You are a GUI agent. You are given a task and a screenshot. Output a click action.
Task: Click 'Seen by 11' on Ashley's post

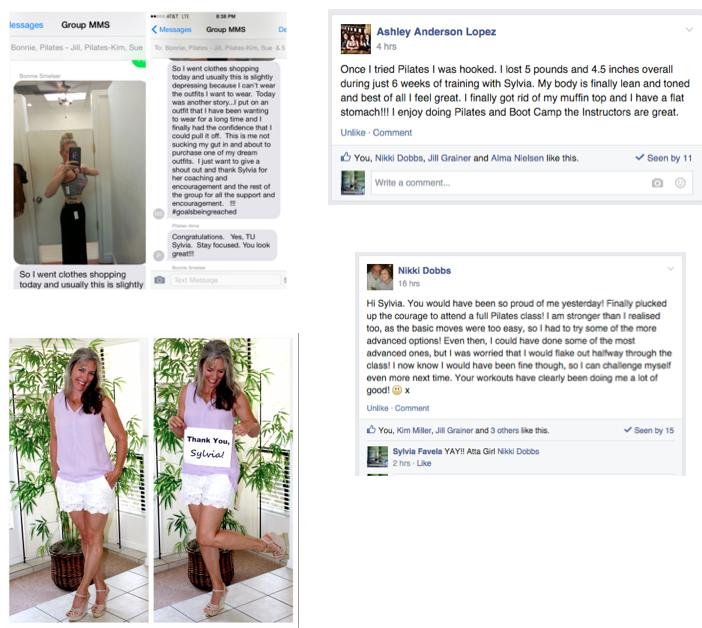click(663, 158)
